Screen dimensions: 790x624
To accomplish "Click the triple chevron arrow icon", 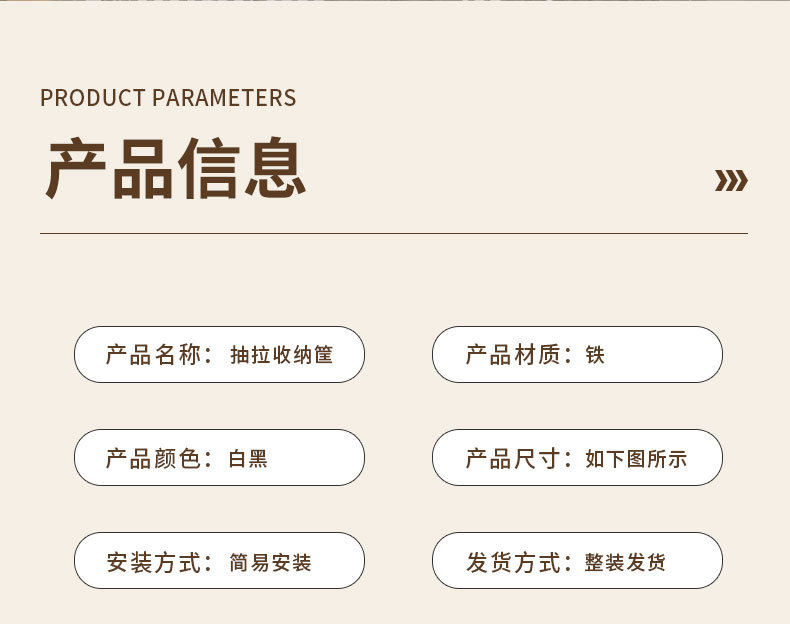I will click(731, 180).
